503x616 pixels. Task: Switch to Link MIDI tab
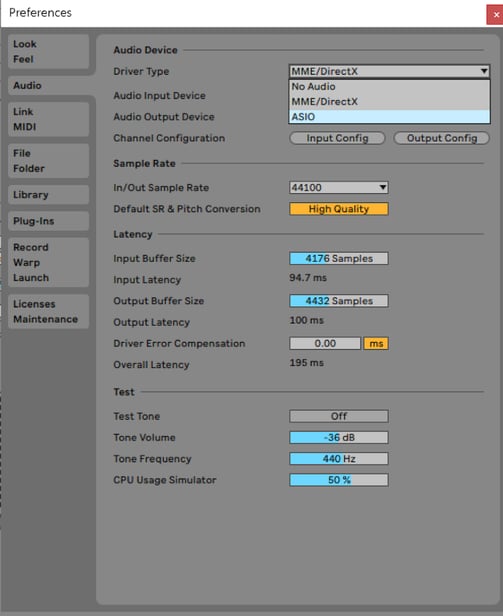point(48,119)
